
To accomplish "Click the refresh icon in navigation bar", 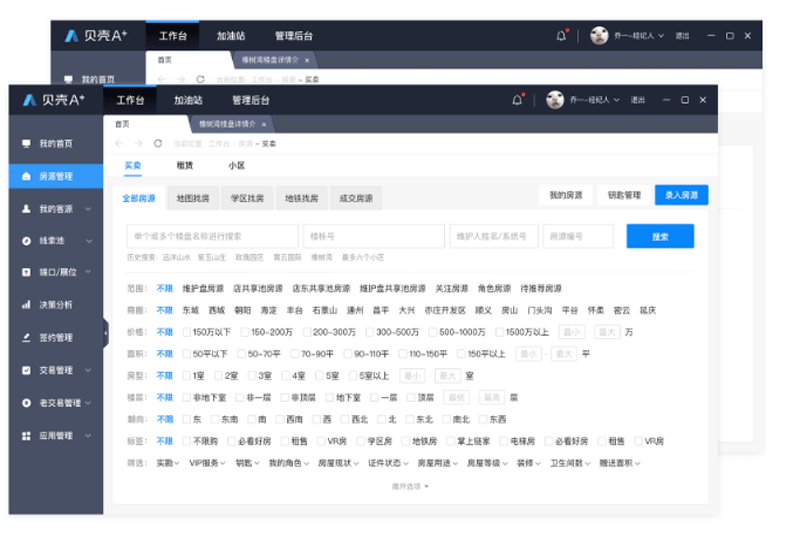I will click(x=158, y=143).
